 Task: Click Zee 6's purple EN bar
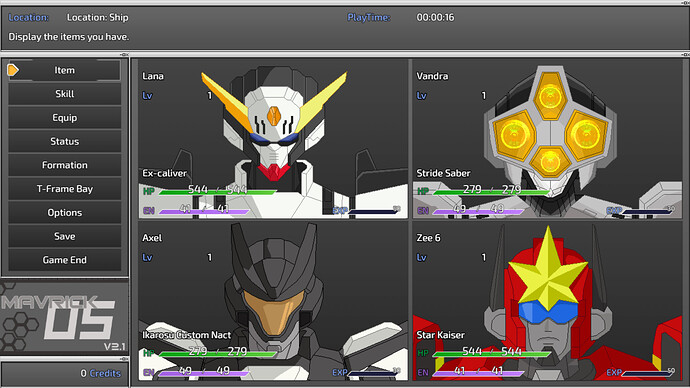478,373
